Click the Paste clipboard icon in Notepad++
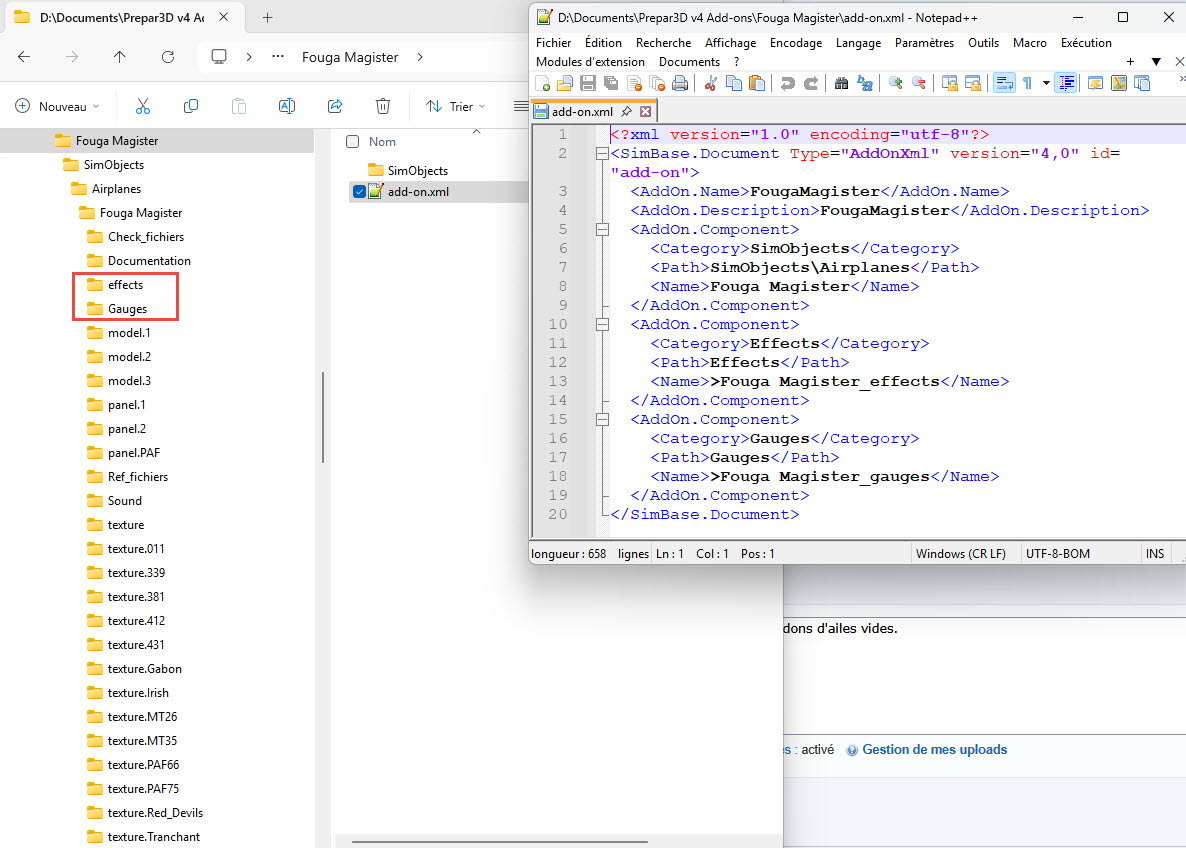Screen dimensions: 1186x848 (756, 83)
